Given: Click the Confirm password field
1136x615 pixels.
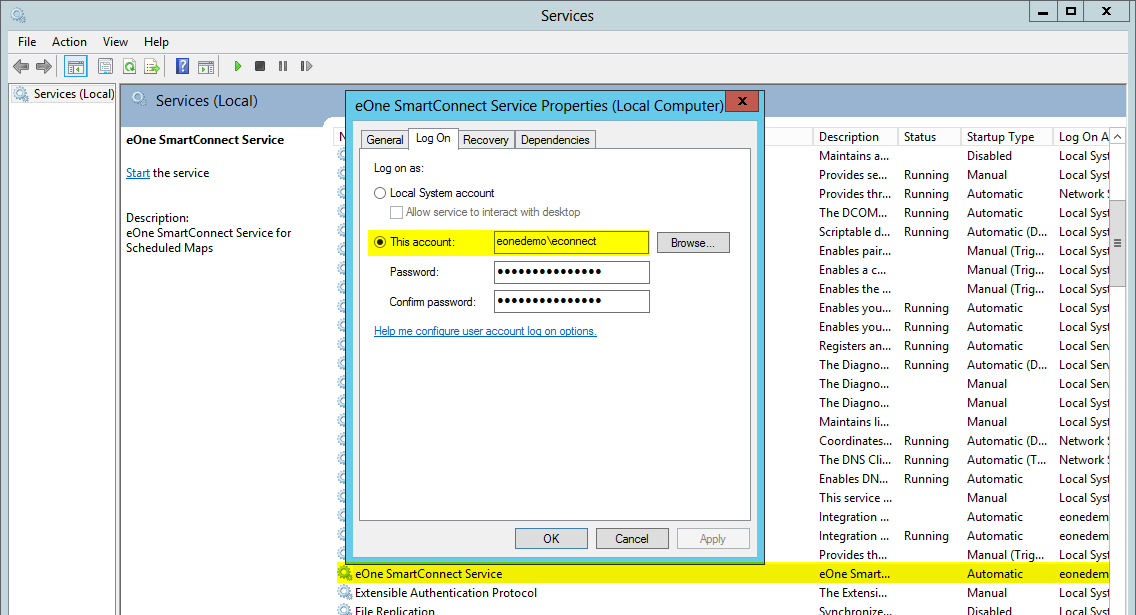Looking at the screenshot, I should (x=572, y=301).
